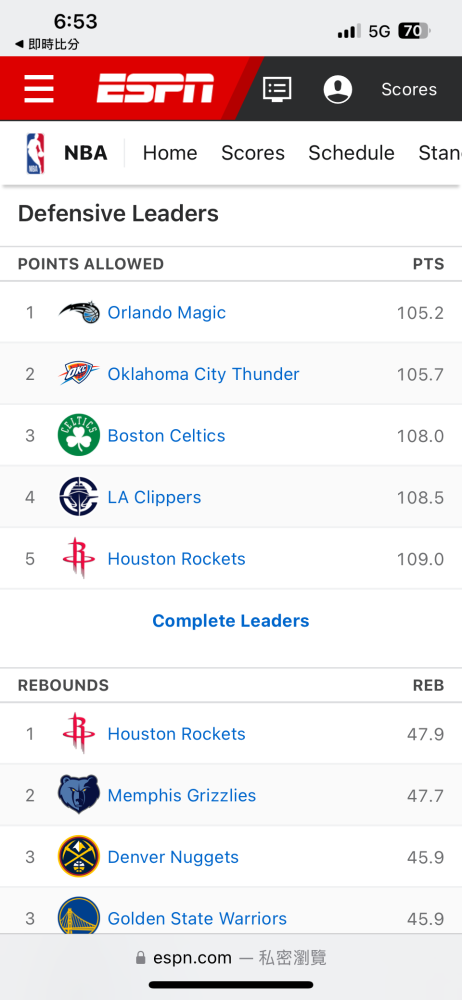The width and height of the screenshot is (462, 1000).
Task: Open the Golden State Warriors link
Action: pyautogui.click(x=197, y=918)
